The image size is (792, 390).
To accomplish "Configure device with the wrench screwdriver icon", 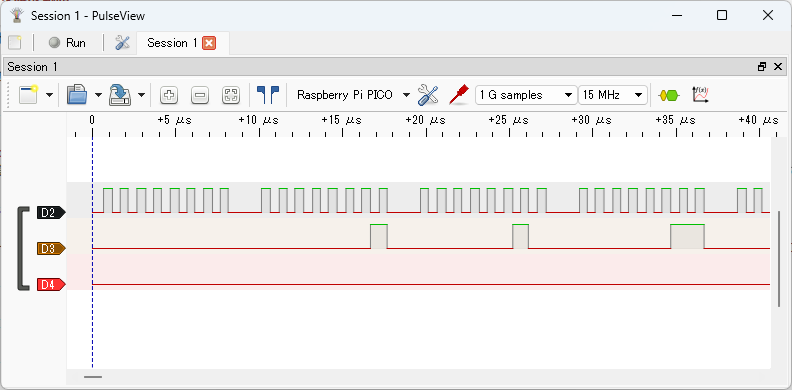I will pyautogui.click(x=428, y=95).
